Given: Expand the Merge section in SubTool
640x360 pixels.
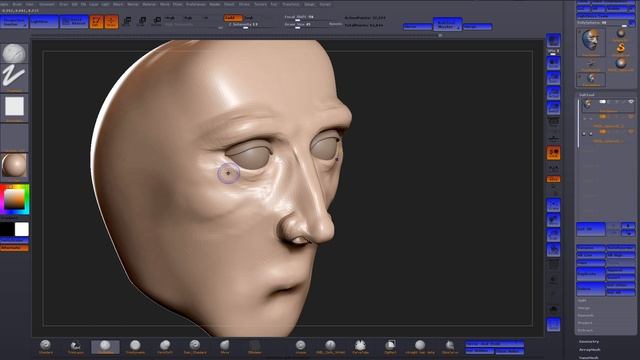Looking at the screenshot, I should (x=584, y=308).
